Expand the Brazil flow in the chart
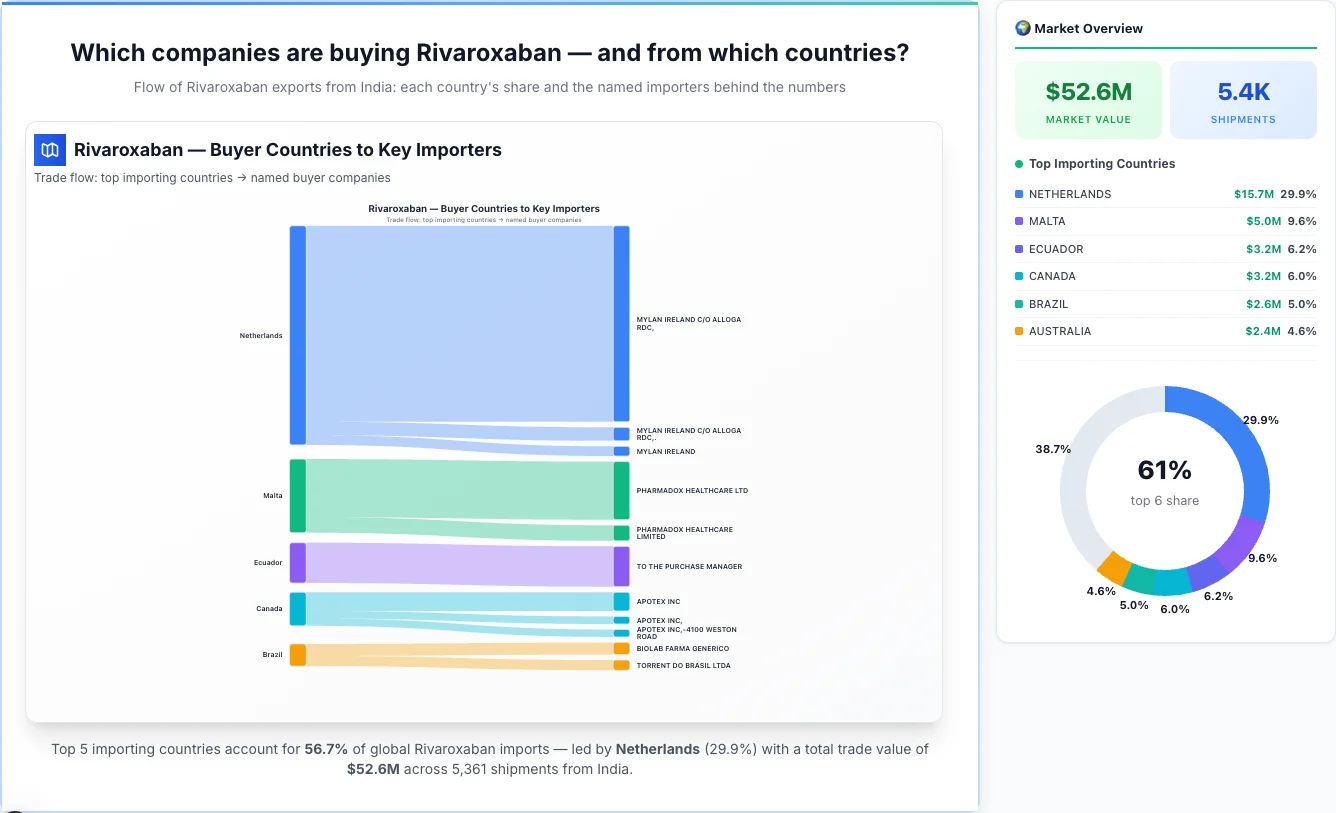 [x=295, y=655]
